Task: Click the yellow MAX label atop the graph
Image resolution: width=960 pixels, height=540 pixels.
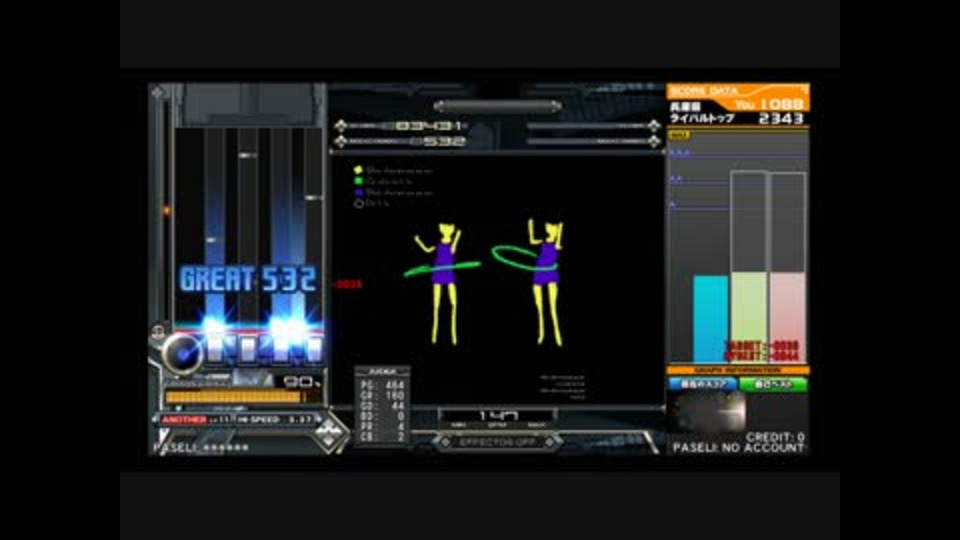Action: pos(679,135)
